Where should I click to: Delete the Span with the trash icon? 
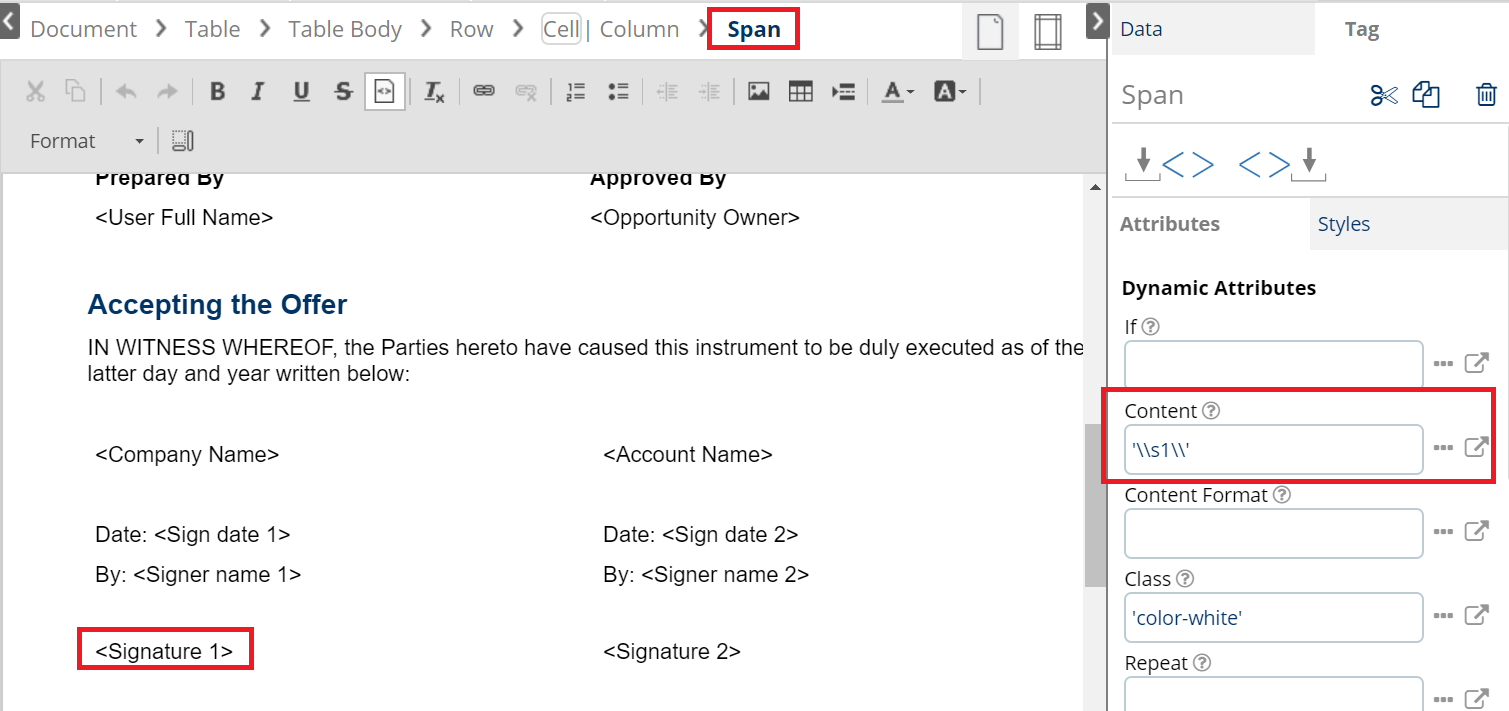(1486, 94)
